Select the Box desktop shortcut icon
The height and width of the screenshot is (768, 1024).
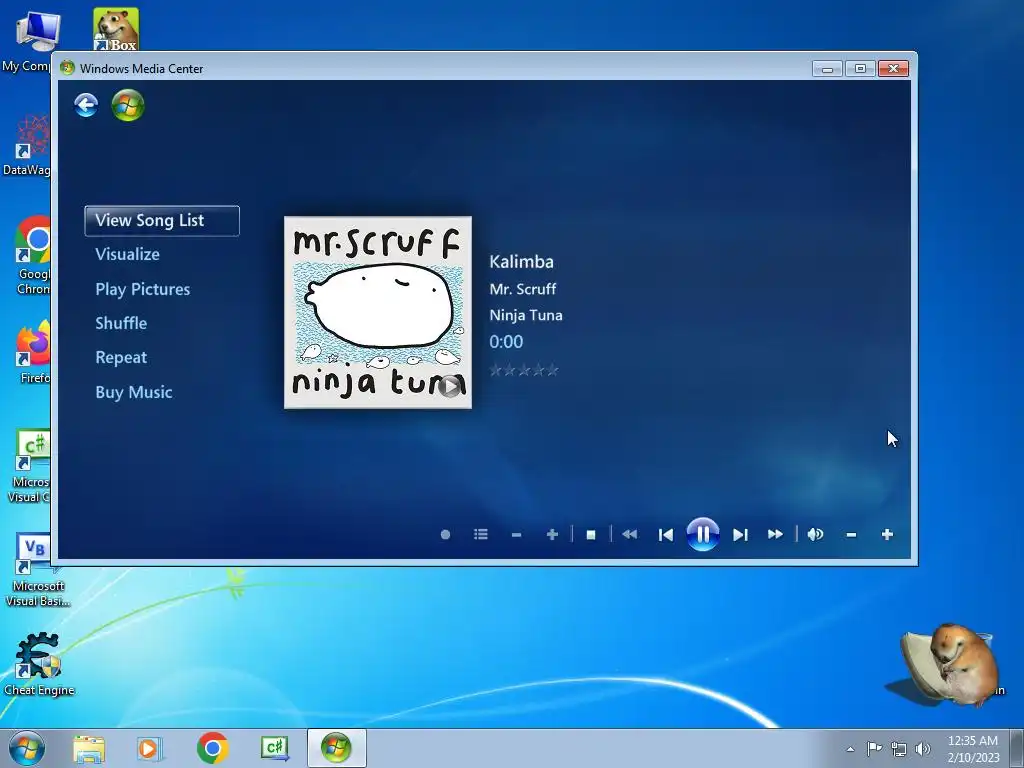(116, 29)
